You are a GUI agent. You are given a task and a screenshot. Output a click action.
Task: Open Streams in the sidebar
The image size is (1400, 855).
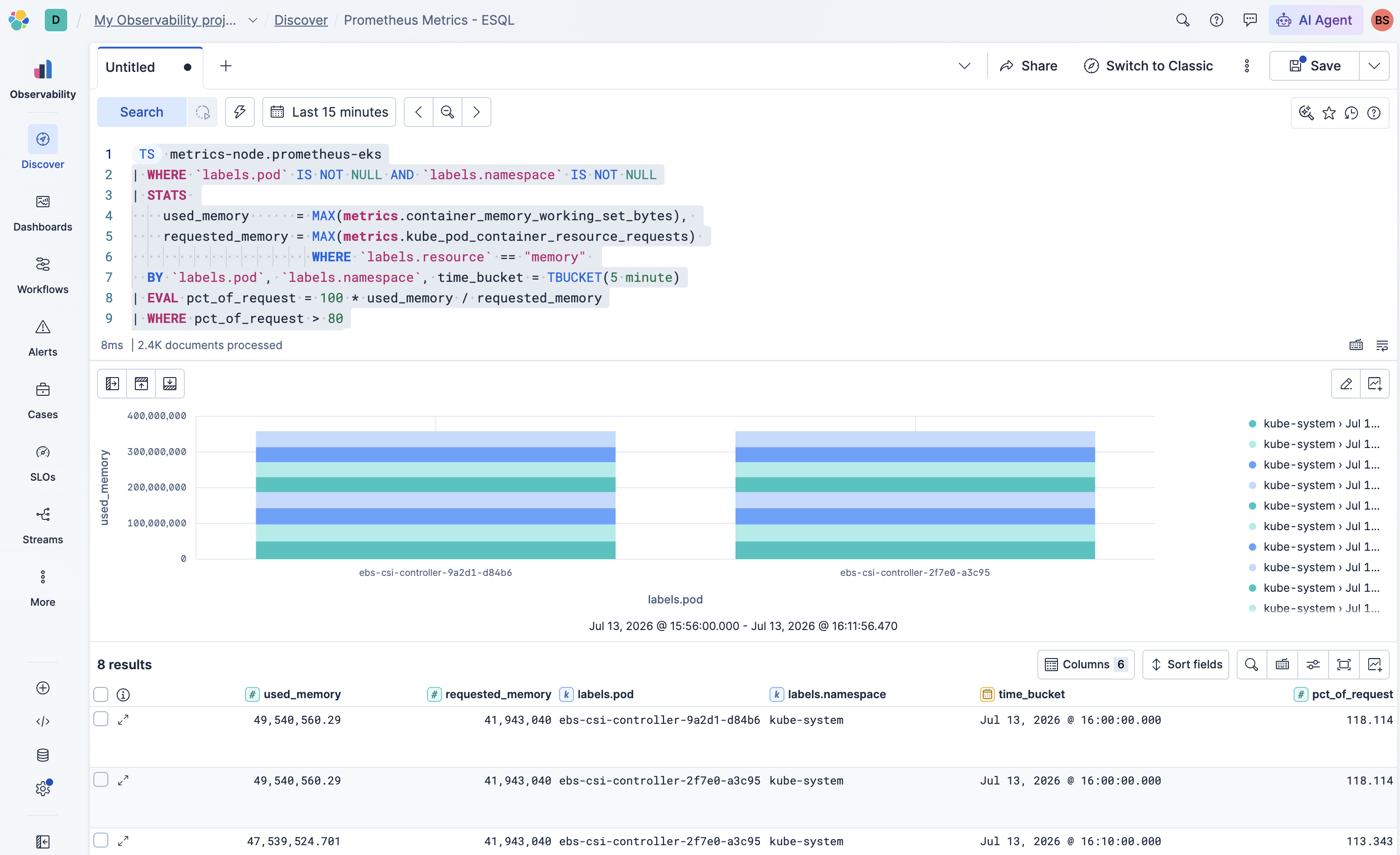point(42,525)
